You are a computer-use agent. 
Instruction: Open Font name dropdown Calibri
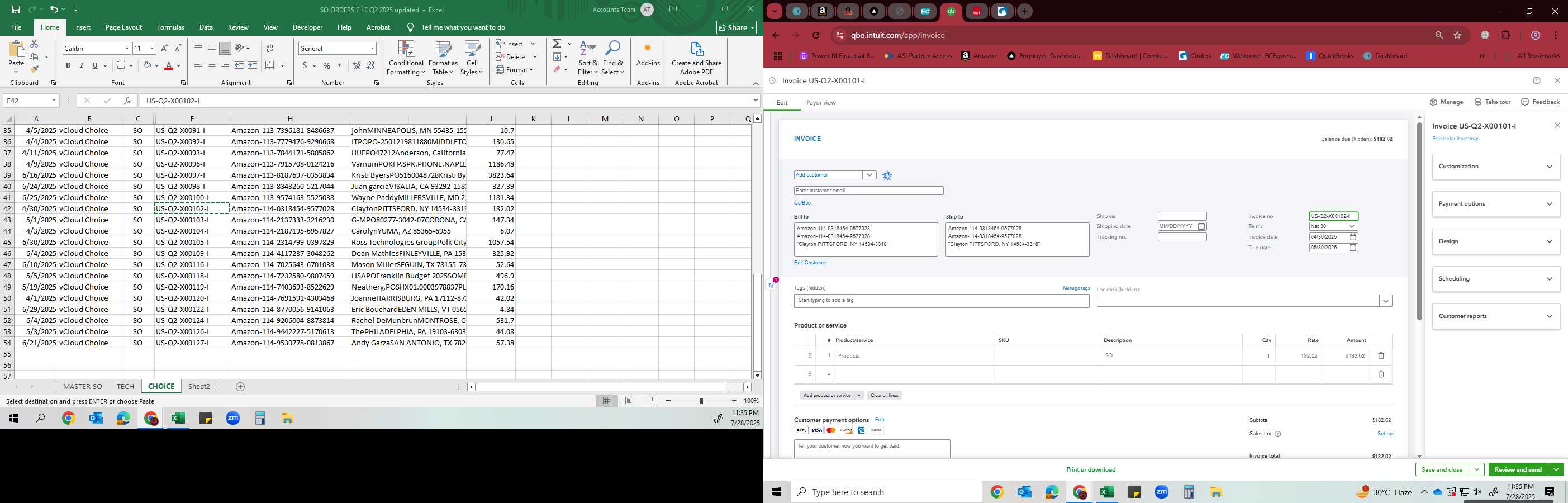coord(127,48)
